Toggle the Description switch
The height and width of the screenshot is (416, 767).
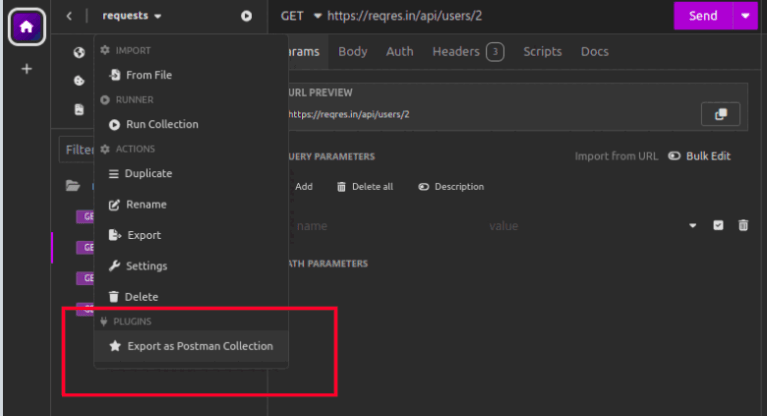click(424, 187)
